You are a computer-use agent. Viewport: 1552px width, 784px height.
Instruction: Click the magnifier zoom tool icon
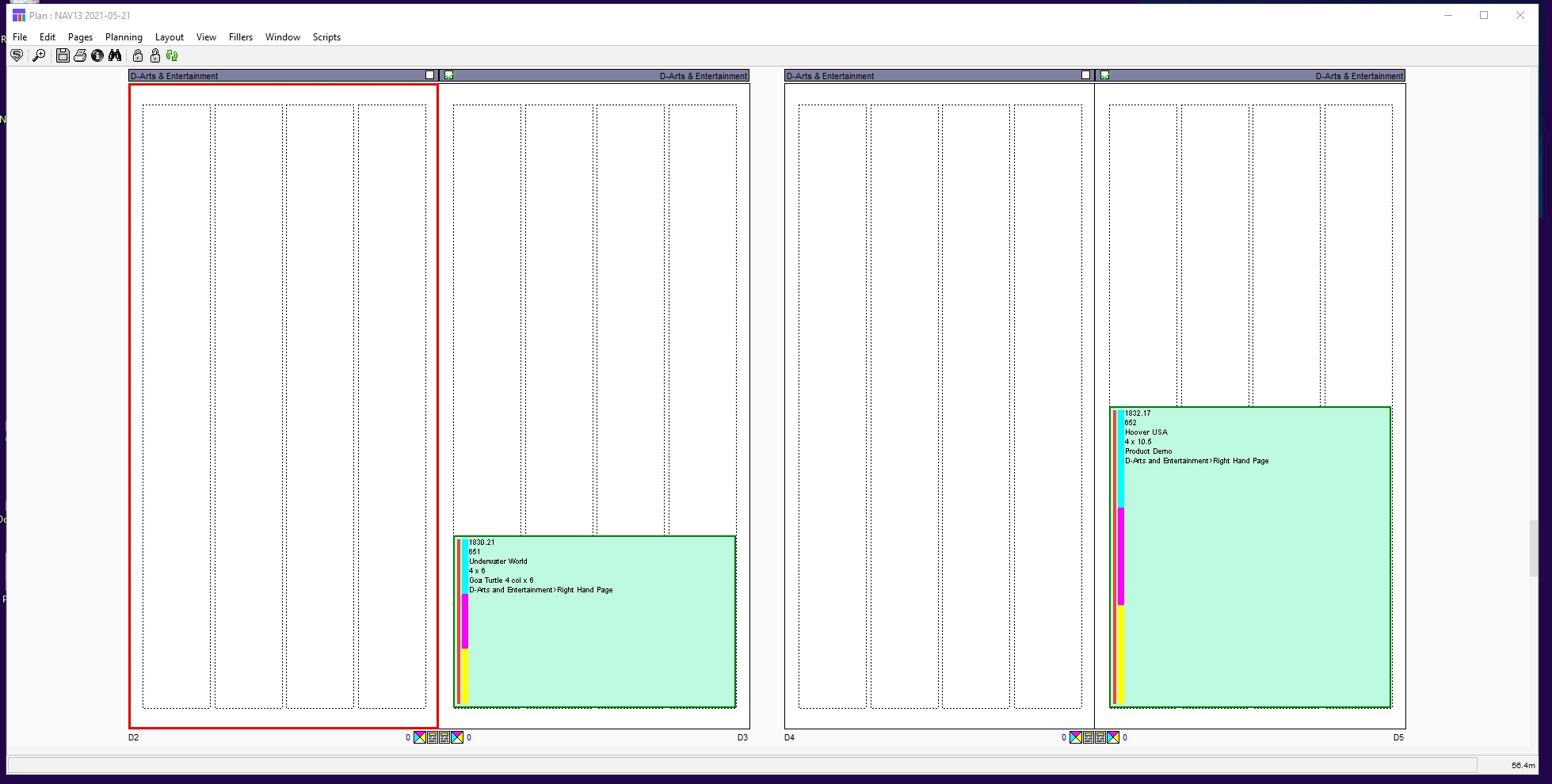click(39, 55)
